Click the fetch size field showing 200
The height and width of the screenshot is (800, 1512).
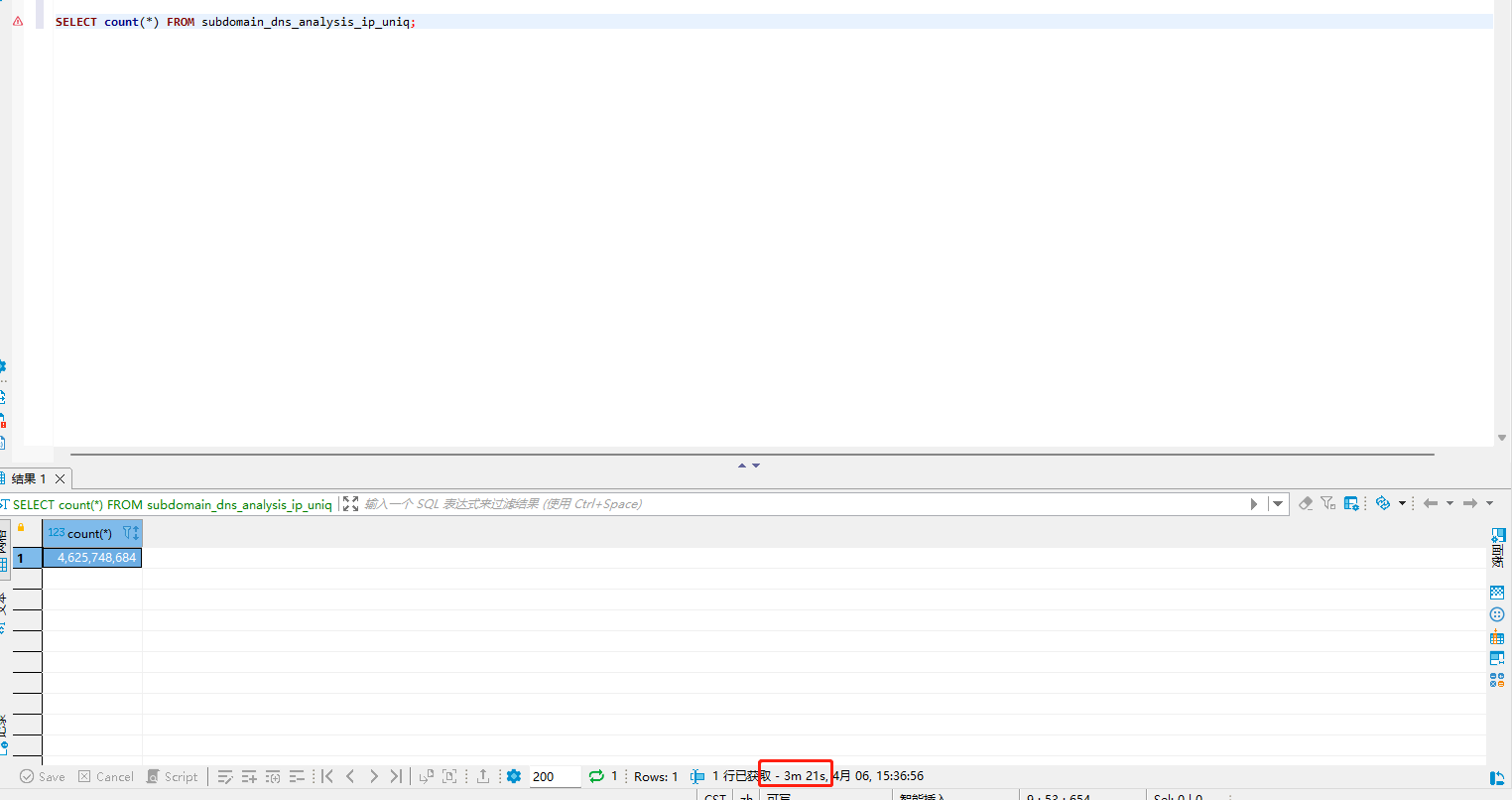554,776
